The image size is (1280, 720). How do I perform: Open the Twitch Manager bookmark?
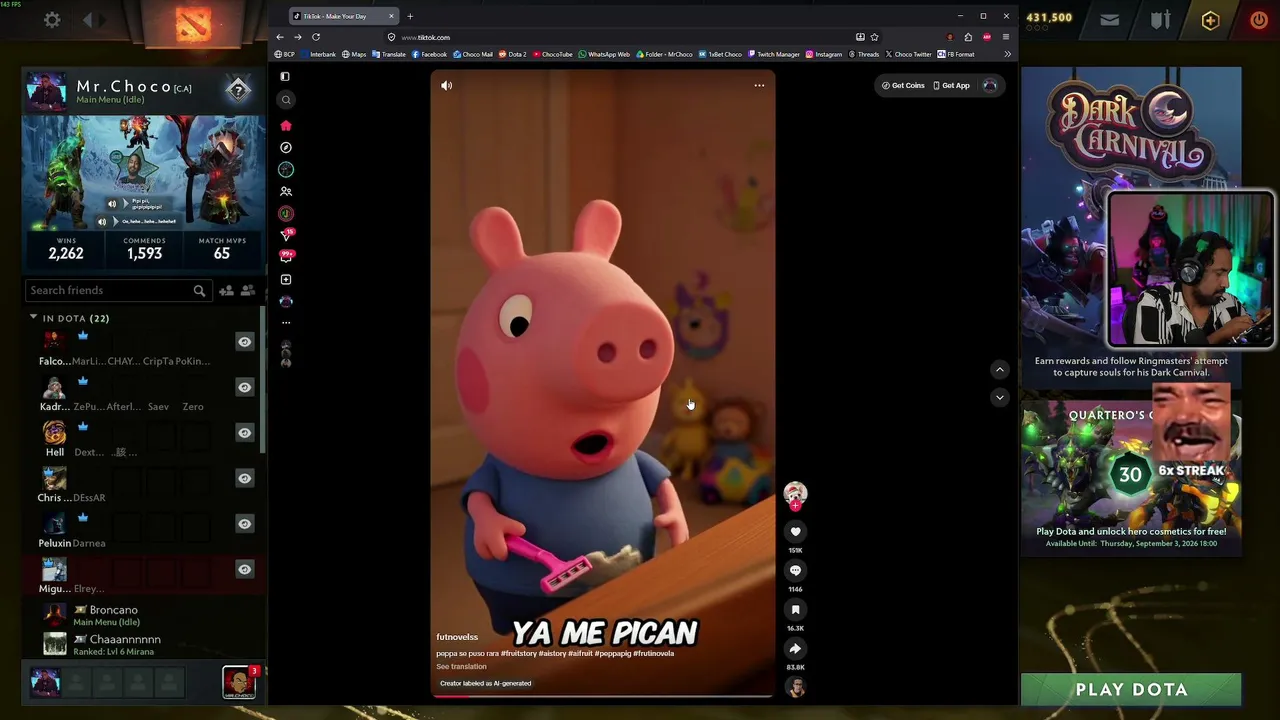click(x=773, y=54)
